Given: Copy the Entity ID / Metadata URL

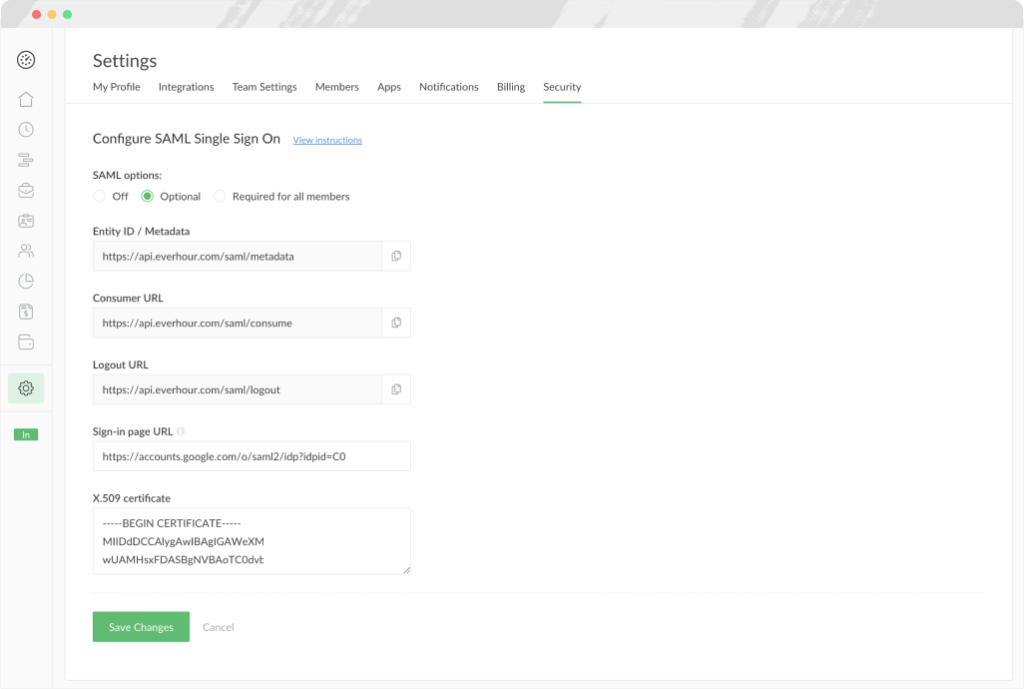Looking at the screenshot, I should pyautogui.click(x=396, y=256).
